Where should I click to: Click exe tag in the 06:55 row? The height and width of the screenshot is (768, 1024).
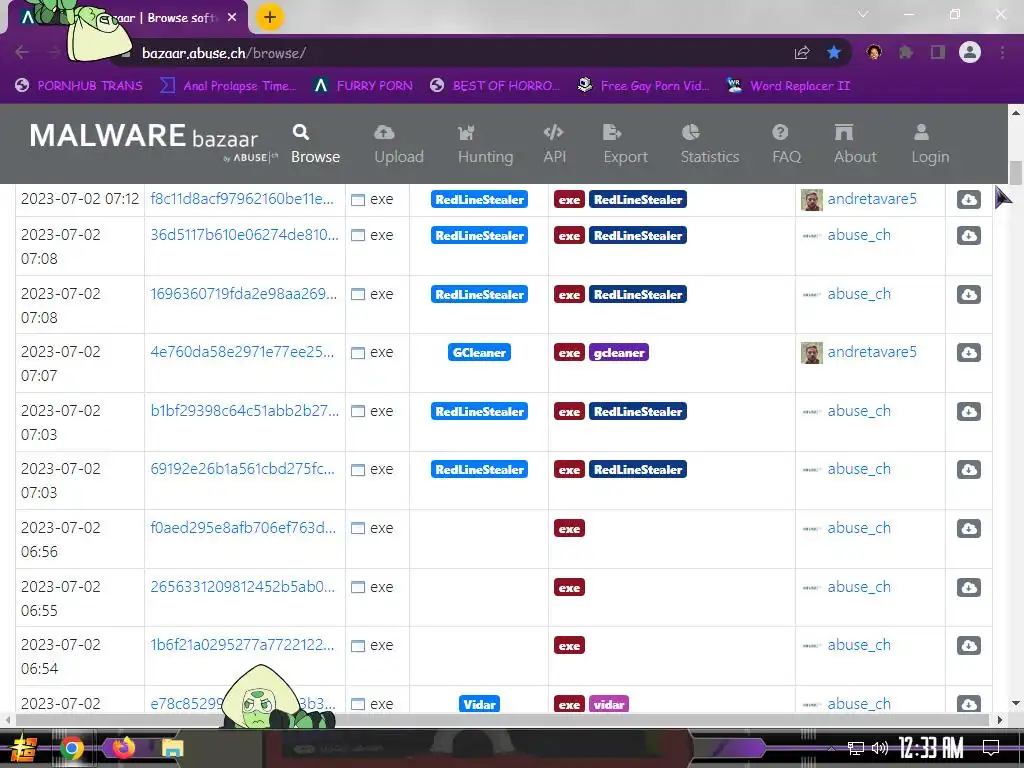(569, 587)
